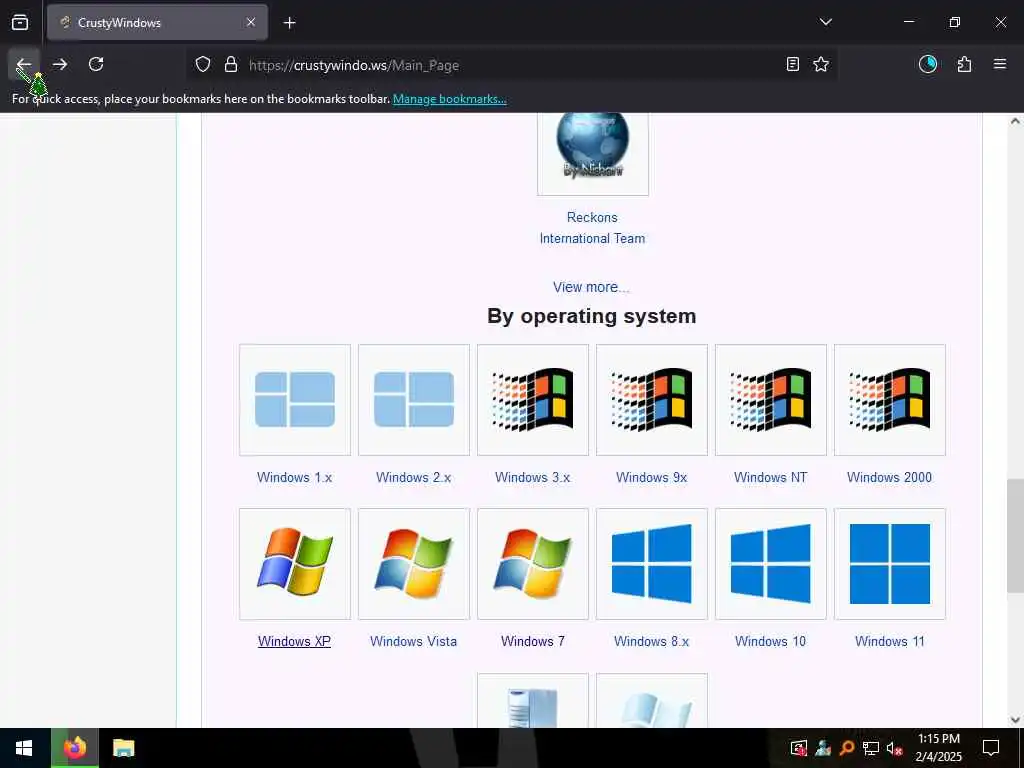The height and width of the screenshot is (768, 1024).
Task: Open the Windows 3.x logo tile
Action: point(533,400)
